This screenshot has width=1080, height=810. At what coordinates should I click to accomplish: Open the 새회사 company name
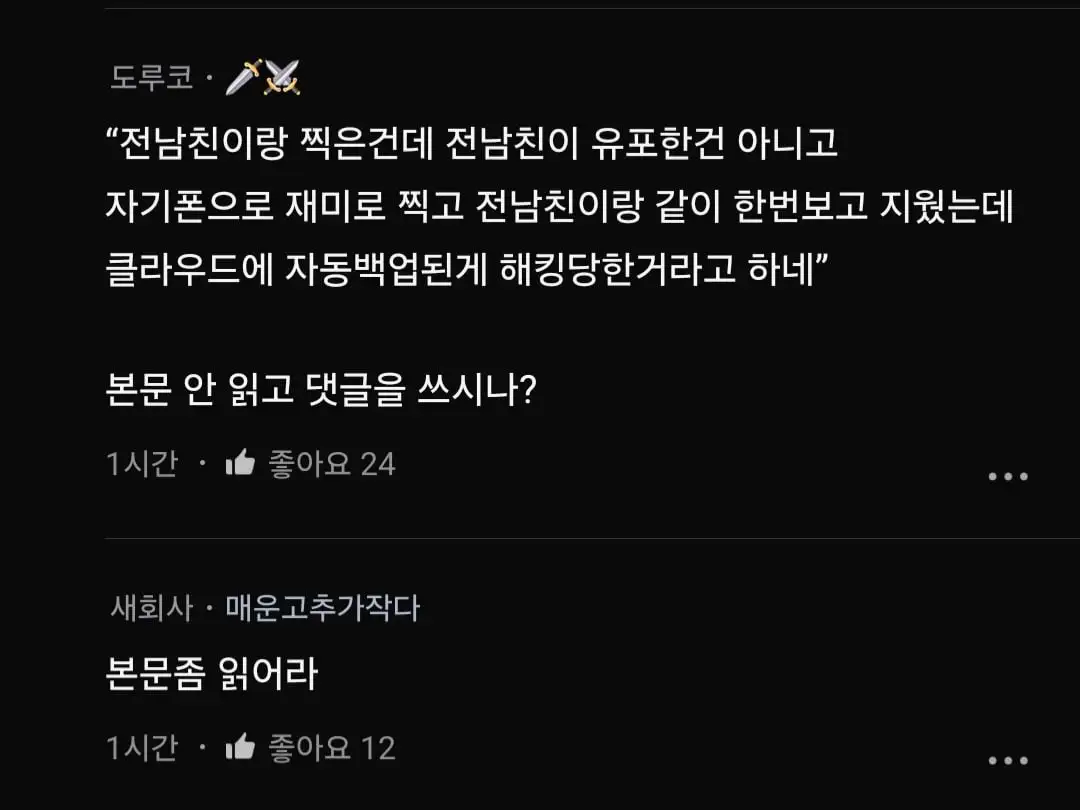pyautogui.click(x=151, y=607)
